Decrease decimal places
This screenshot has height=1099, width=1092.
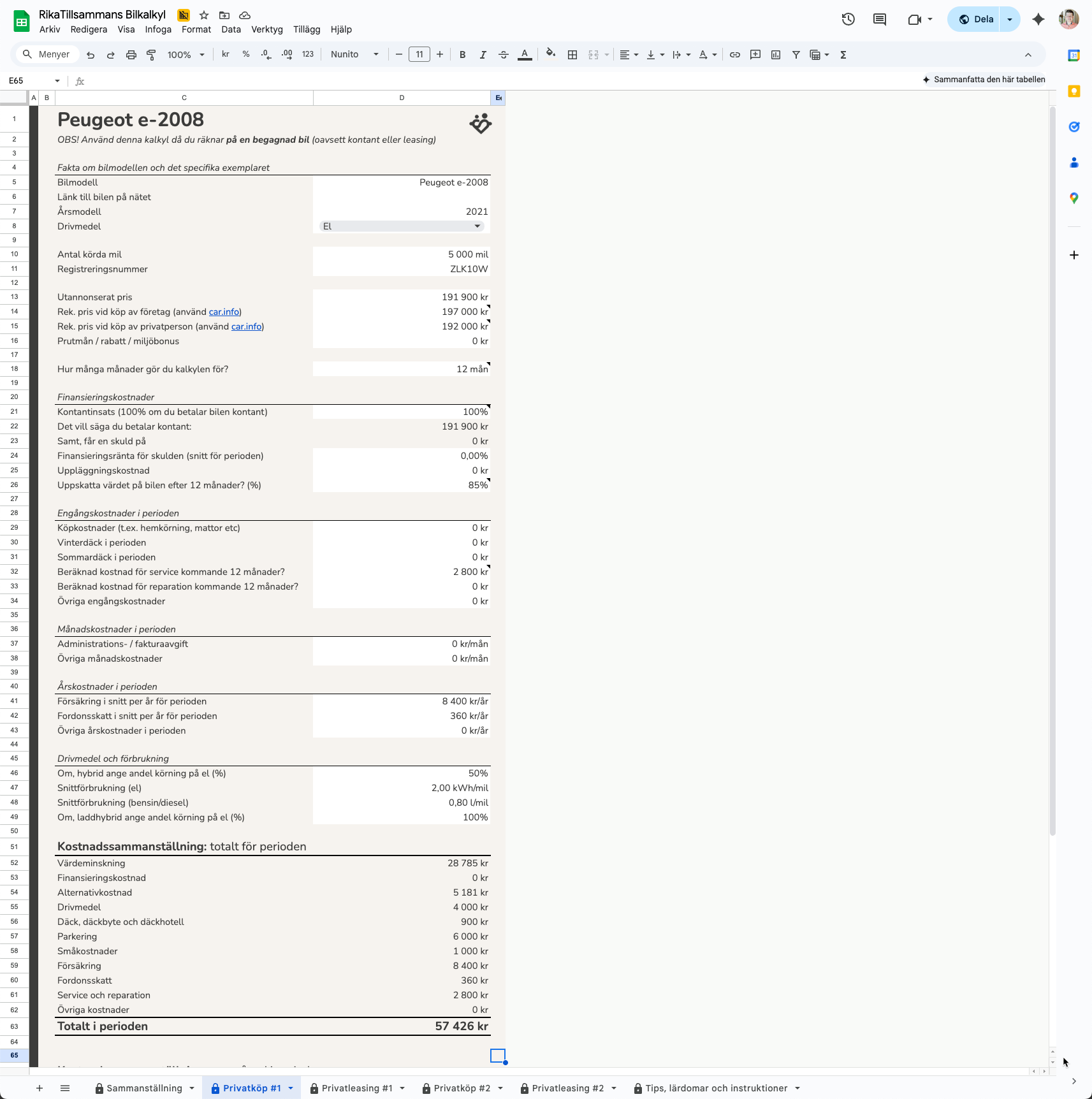point(266,55)
